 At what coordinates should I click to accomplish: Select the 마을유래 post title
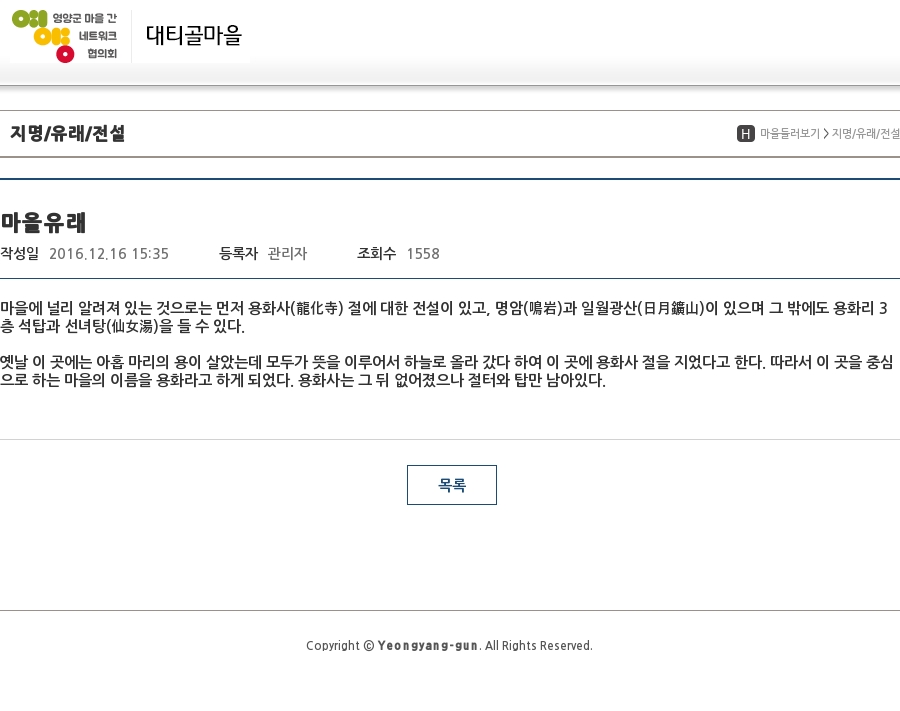click(x=43, y=223)
